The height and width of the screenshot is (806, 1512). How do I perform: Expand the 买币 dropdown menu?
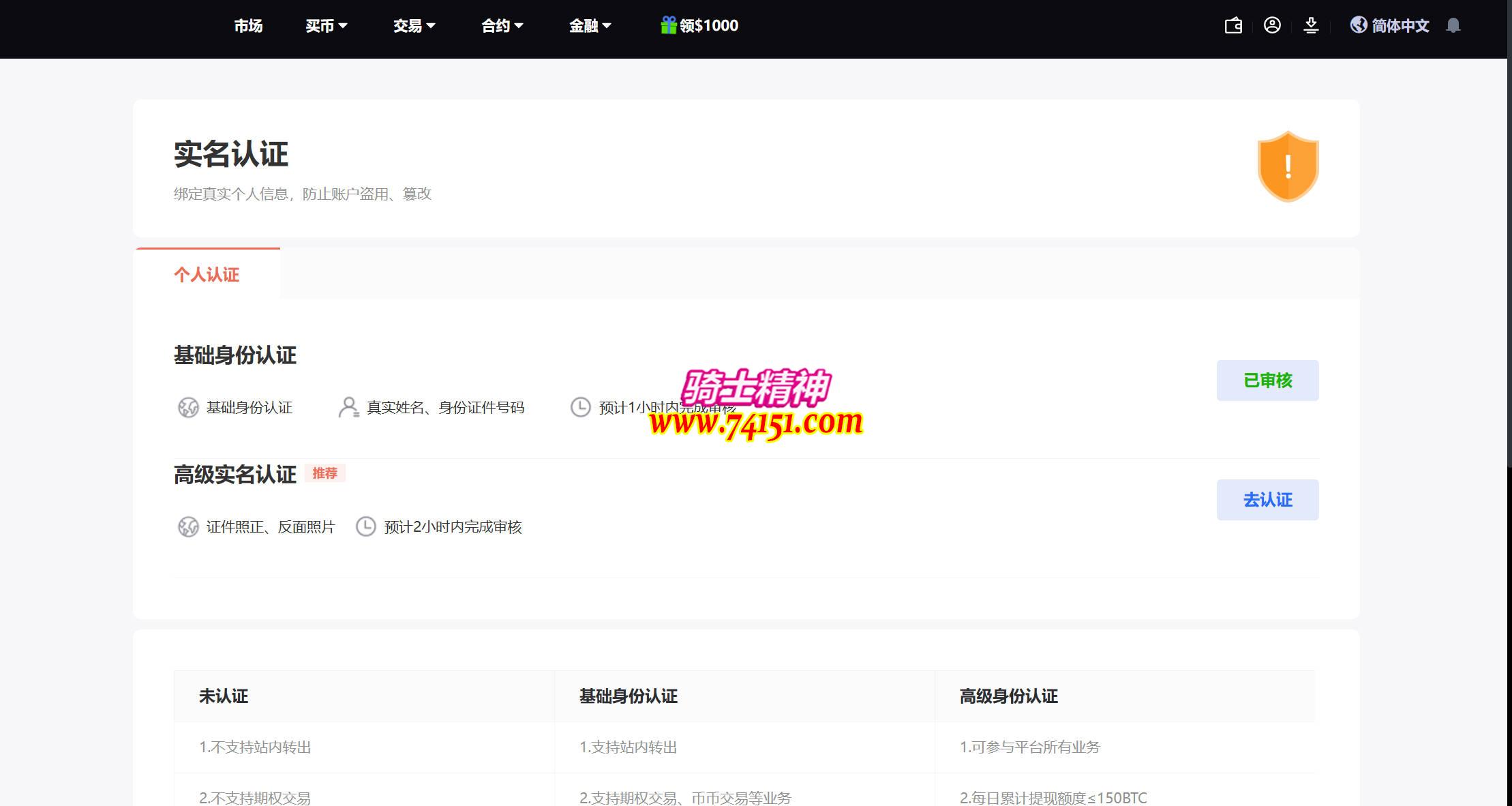tap(326, 26)
